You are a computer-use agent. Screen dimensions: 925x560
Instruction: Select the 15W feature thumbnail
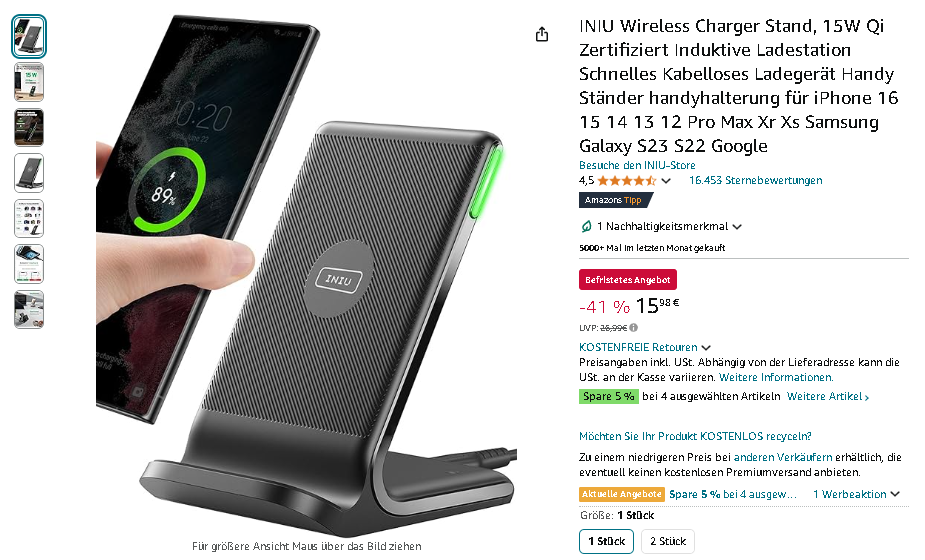29,82
